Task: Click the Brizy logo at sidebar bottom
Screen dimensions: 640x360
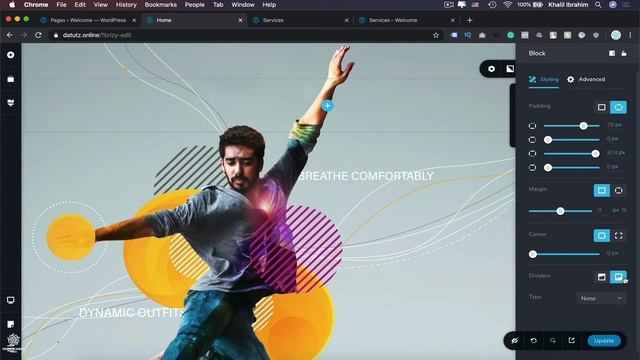Action: [13, 341]
